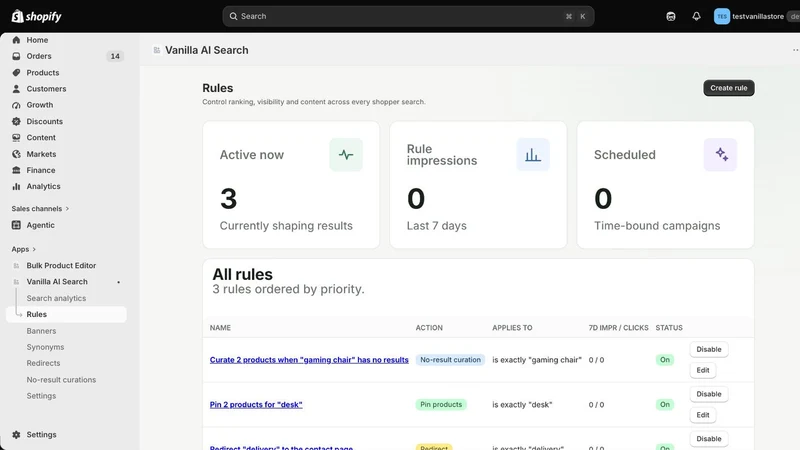Click the top search input field
The height and width of the screenshot is (450, 800).
[408, 16]
